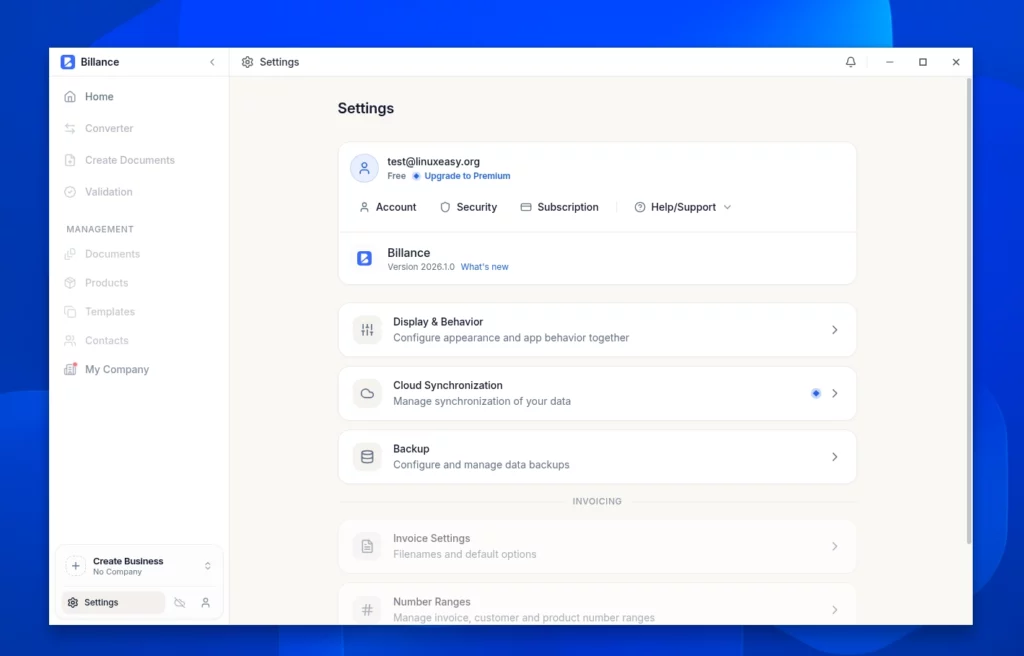Image resolution: width=1024 pixels, height=656 pixels.
Task: Click the Security shield icon
Action: click(445, 207)
